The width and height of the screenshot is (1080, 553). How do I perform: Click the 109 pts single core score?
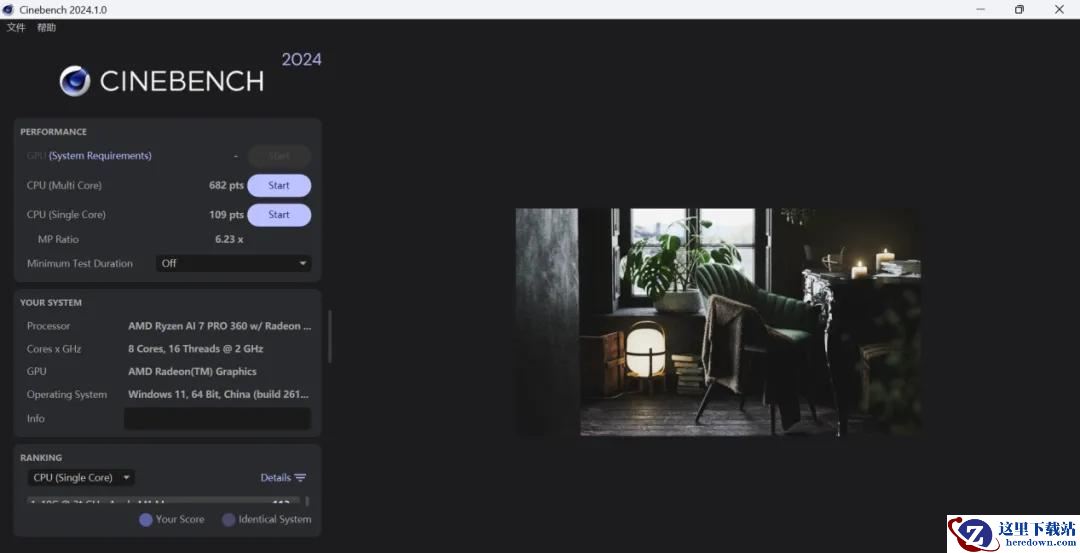pos(226,215)
